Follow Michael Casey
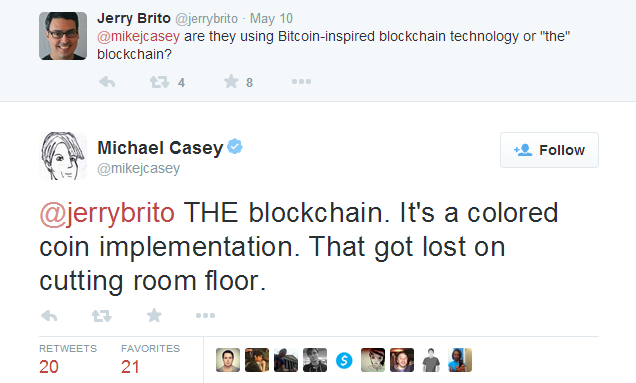The height and width of the screenshot is (383, 636). 549,150
